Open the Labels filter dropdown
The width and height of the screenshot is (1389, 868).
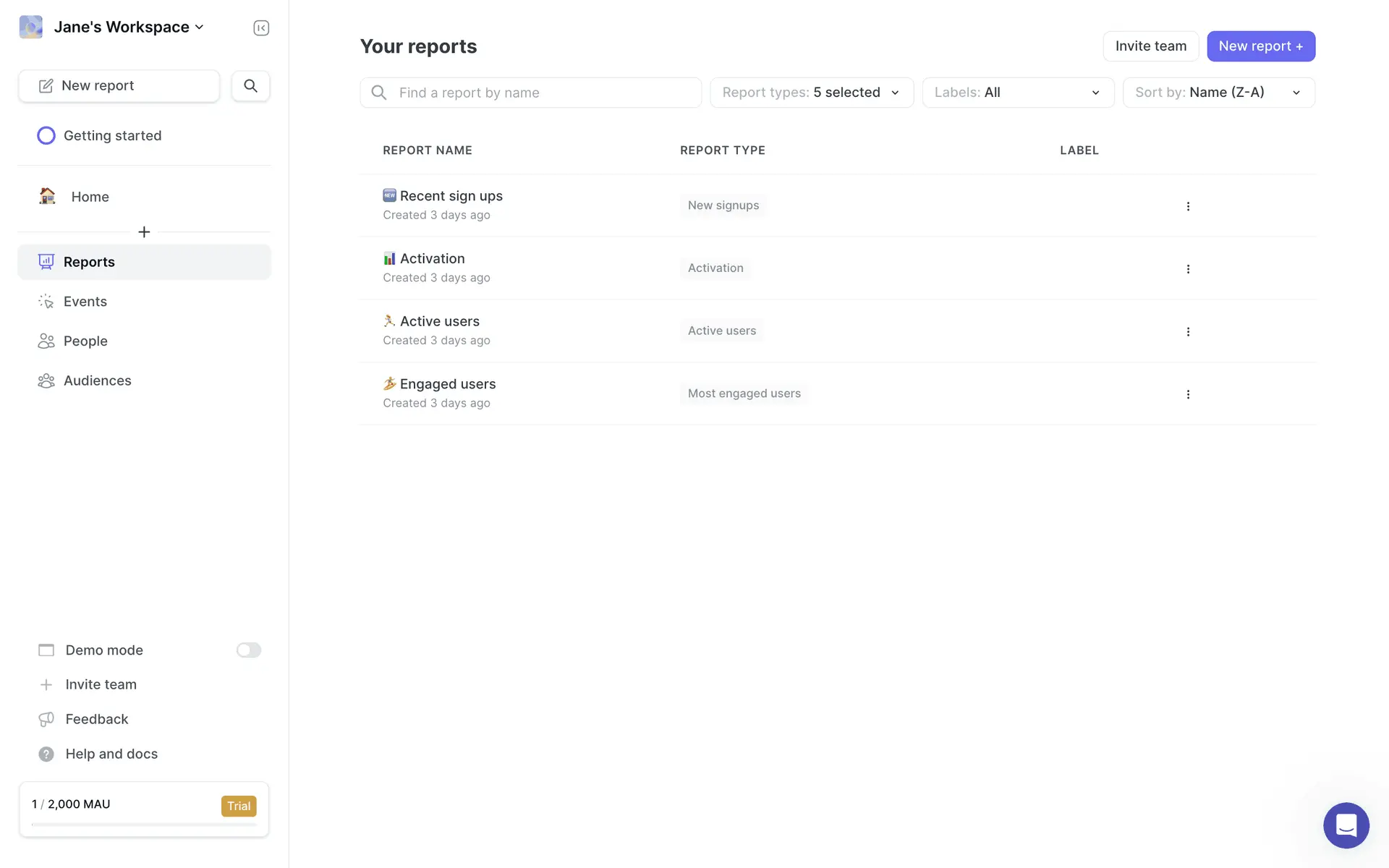click(1018, 93)
